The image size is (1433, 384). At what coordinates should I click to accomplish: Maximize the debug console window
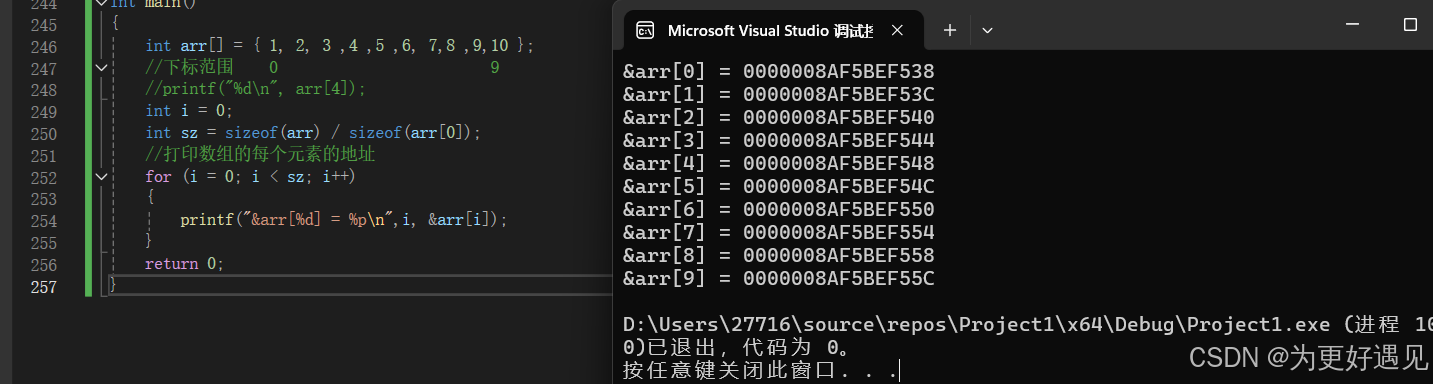(x=1411, y=24)
